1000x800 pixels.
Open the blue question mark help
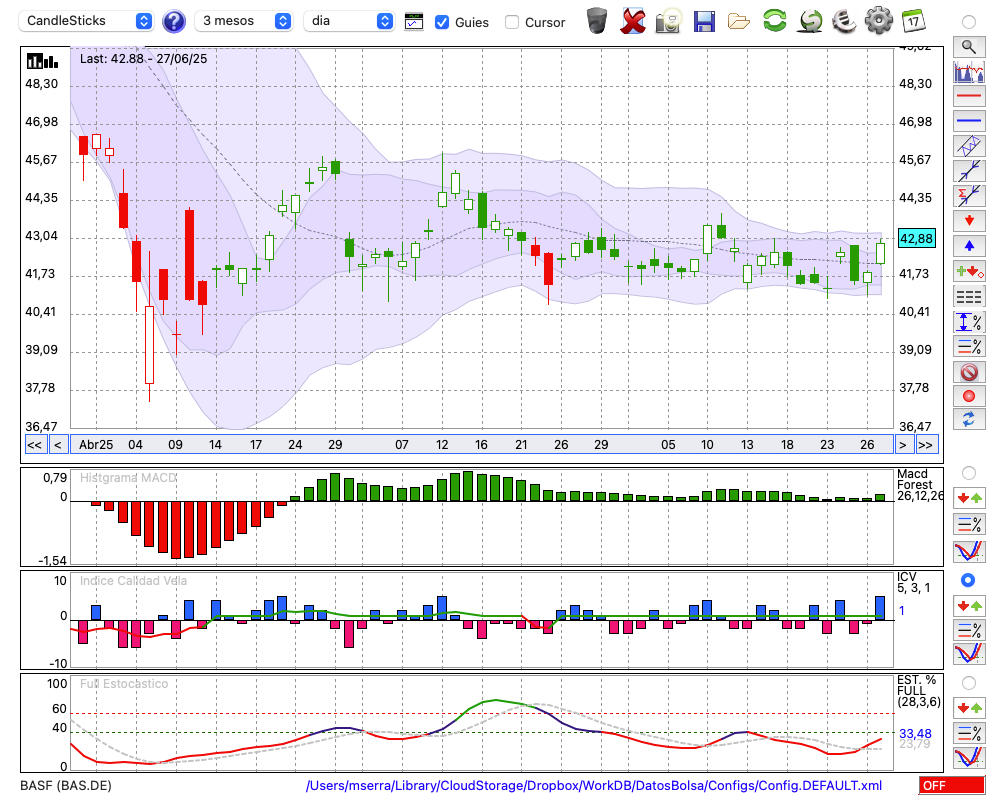[x=173, y=22]
